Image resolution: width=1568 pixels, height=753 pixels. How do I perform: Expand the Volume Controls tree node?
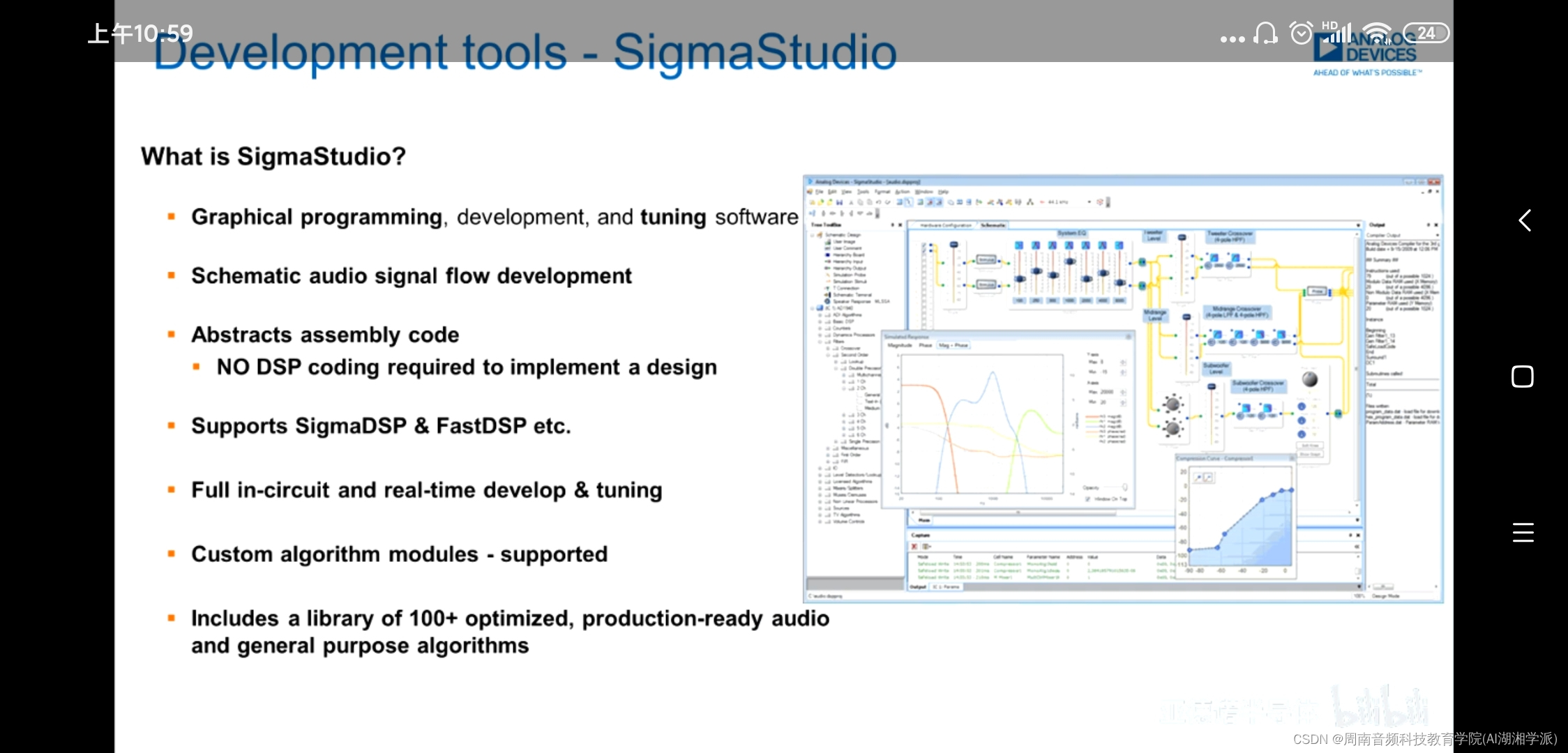[820, 521]
